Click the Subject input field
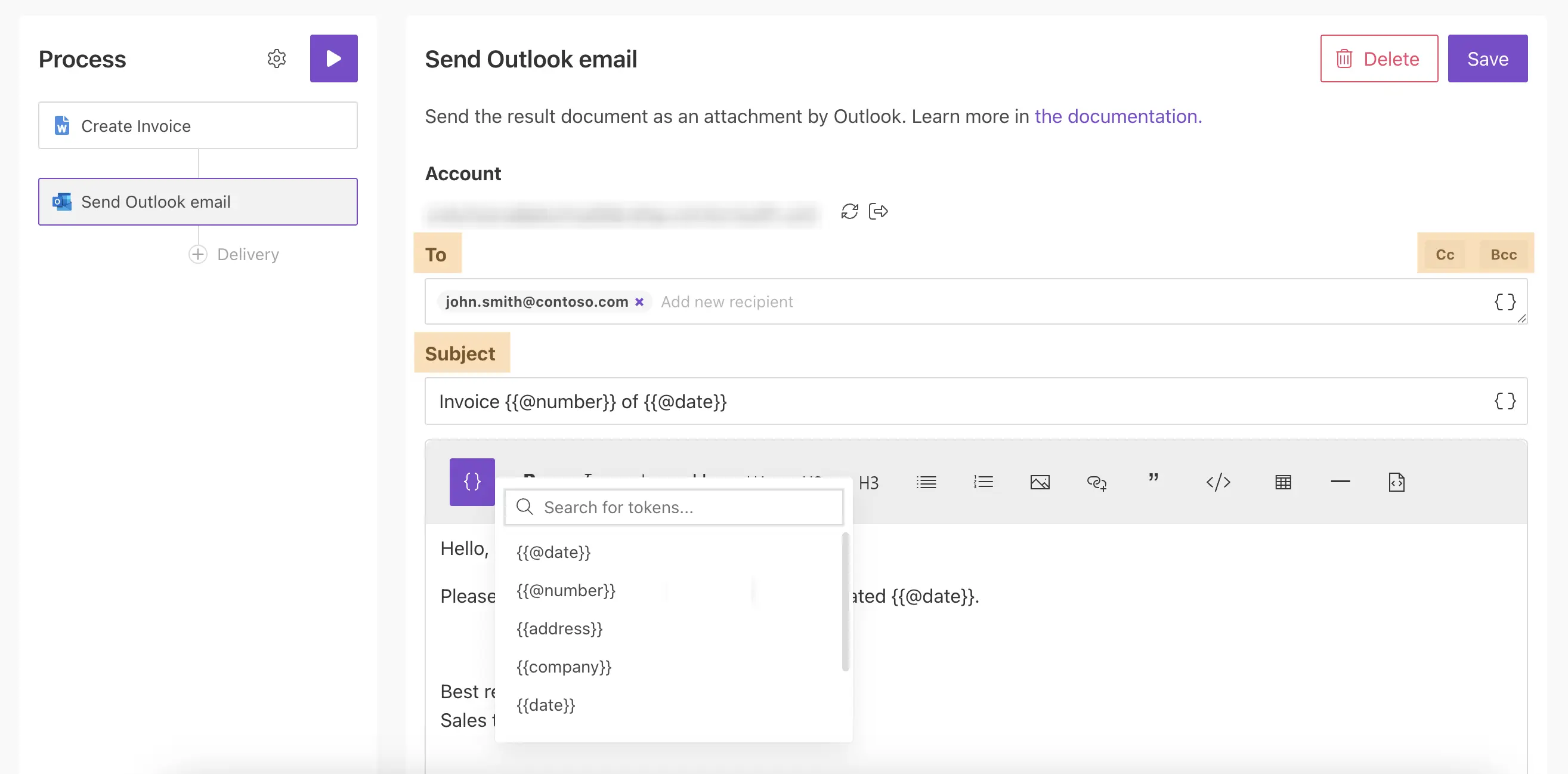The height and width of the screenshot is (774, 1568). tap(975, 401)
